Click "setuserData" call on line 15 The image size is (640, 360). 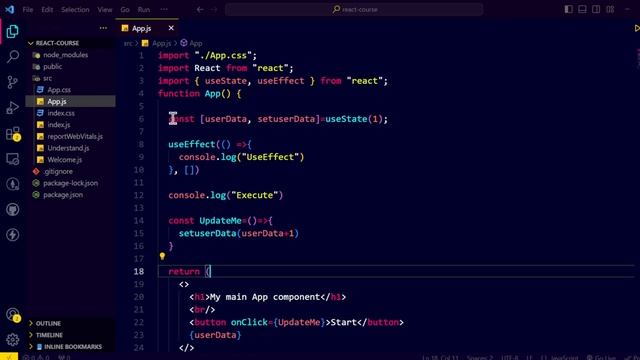click(207, 233)
